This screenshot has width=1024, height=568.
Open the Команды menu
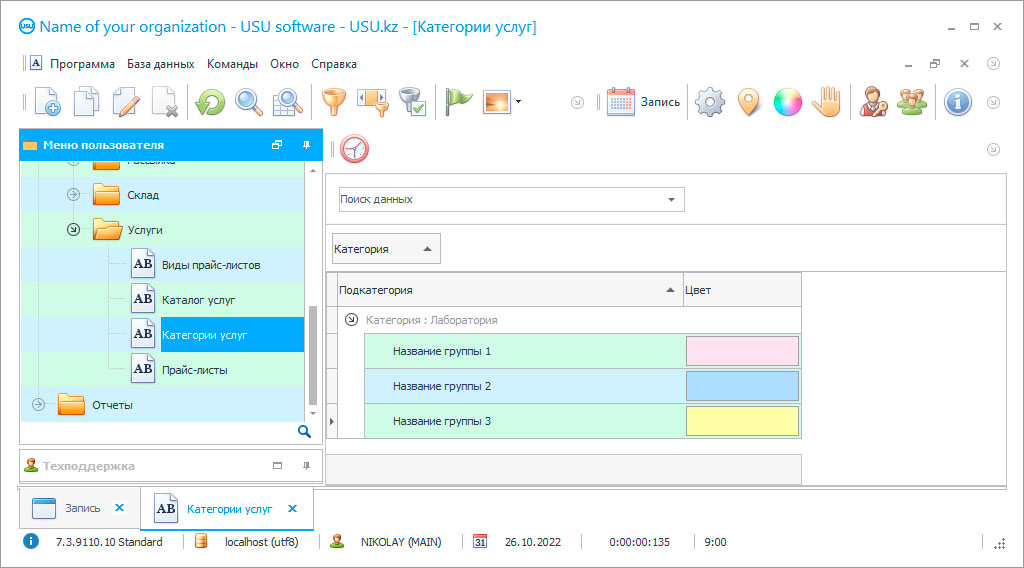232,64
